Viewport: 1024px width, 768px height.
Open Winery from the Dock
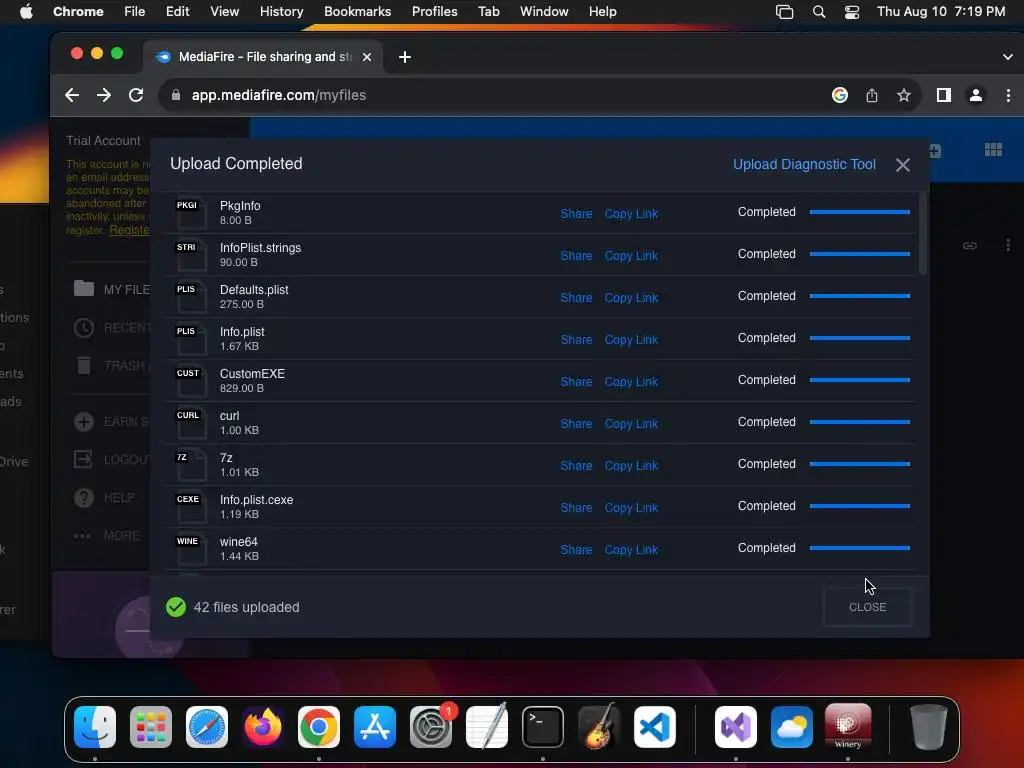click(848, 727)
